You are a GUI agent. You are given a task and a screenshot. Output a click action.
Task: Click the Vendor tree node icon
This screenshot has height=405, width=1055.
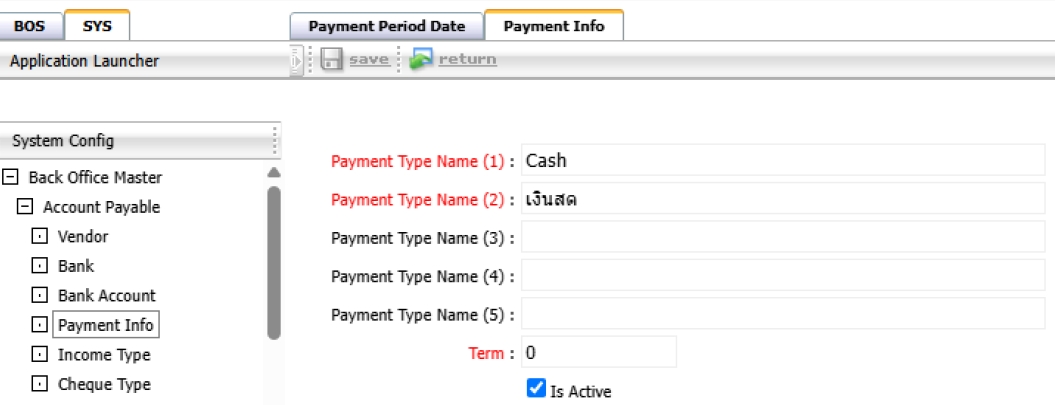(40, 237)
